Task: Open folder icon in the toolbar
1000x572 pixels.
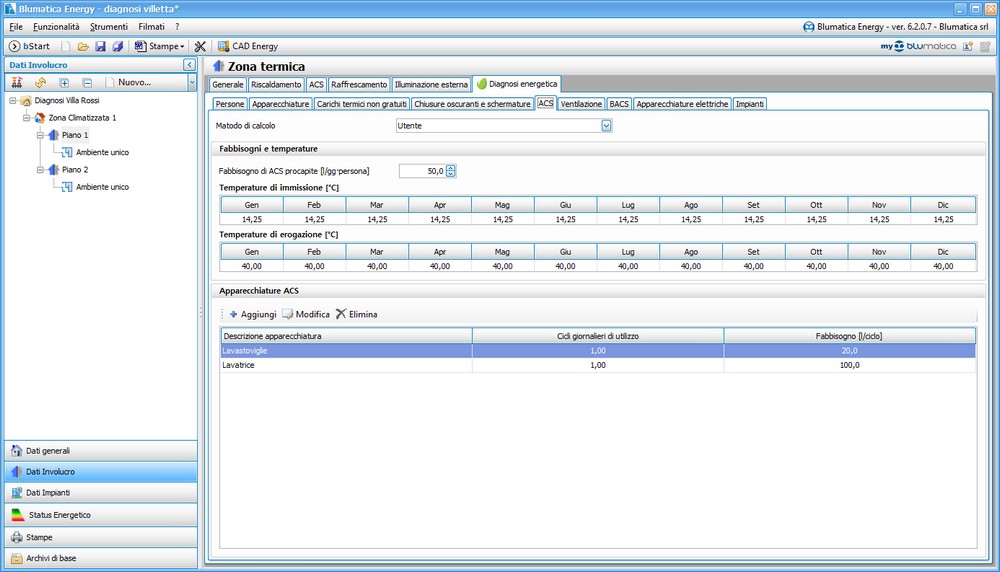Action: tap(83, 47)
